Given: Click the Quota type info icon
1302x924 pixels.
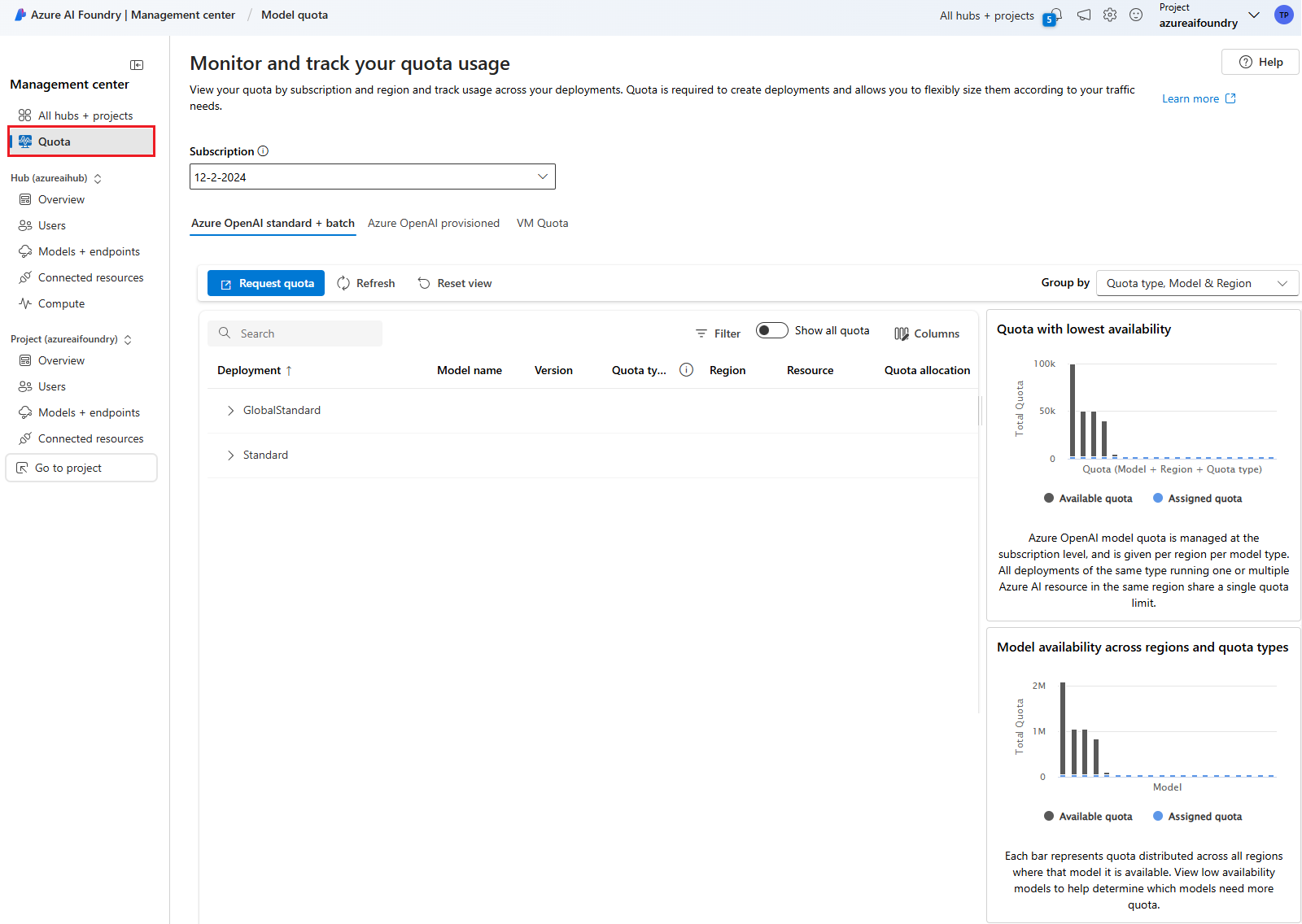Looking at the screenshot, I should 686,370.
